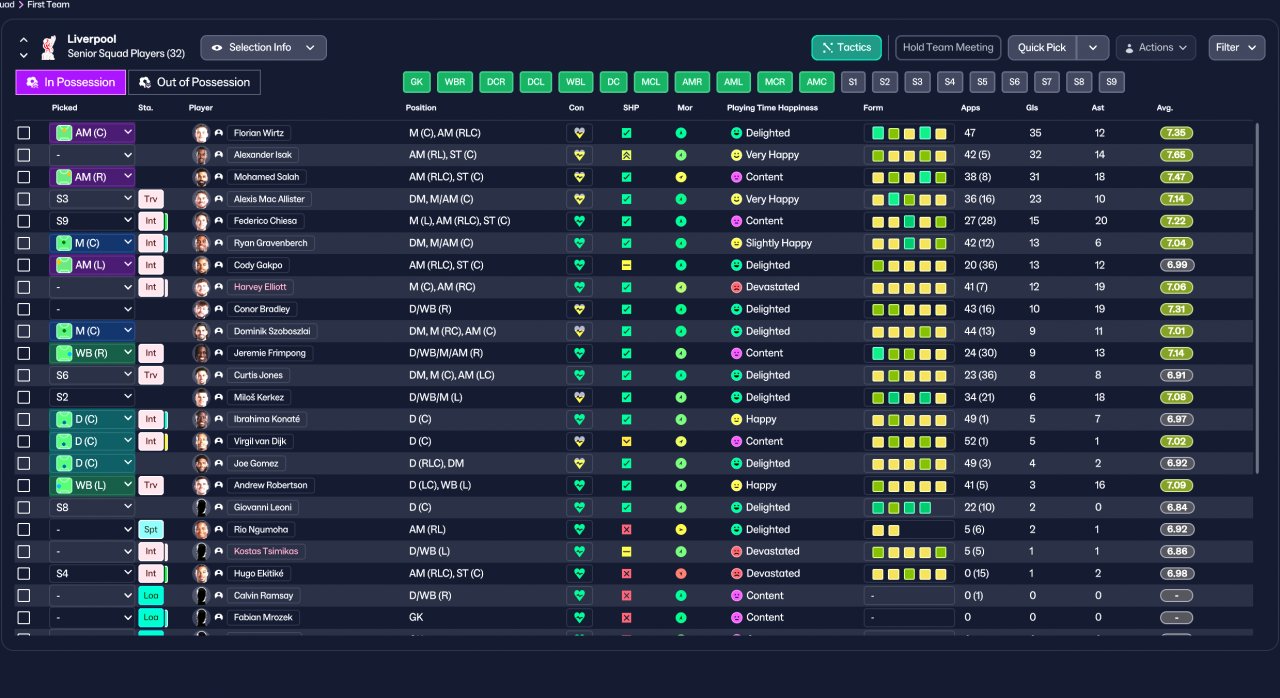
Task: Click Andrew Robertson's Trv status badge
Action: pyautogui.click(x=151, y=485)
